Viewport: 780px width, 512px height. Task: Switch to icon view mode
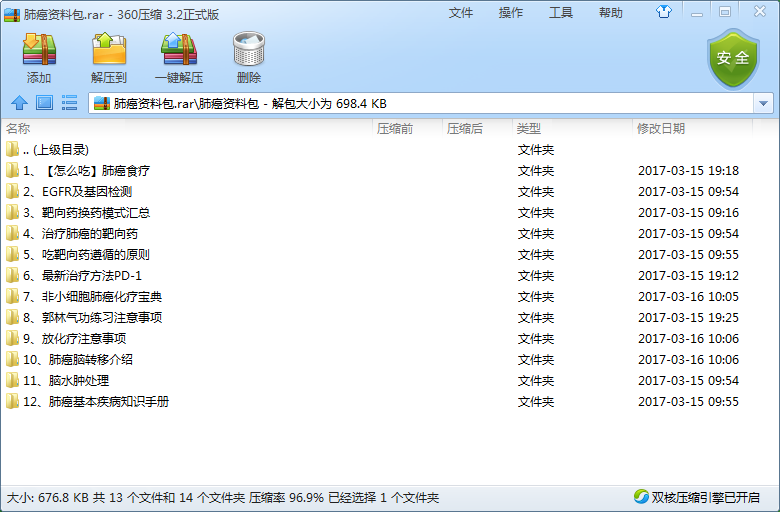[x=44, y=103]
